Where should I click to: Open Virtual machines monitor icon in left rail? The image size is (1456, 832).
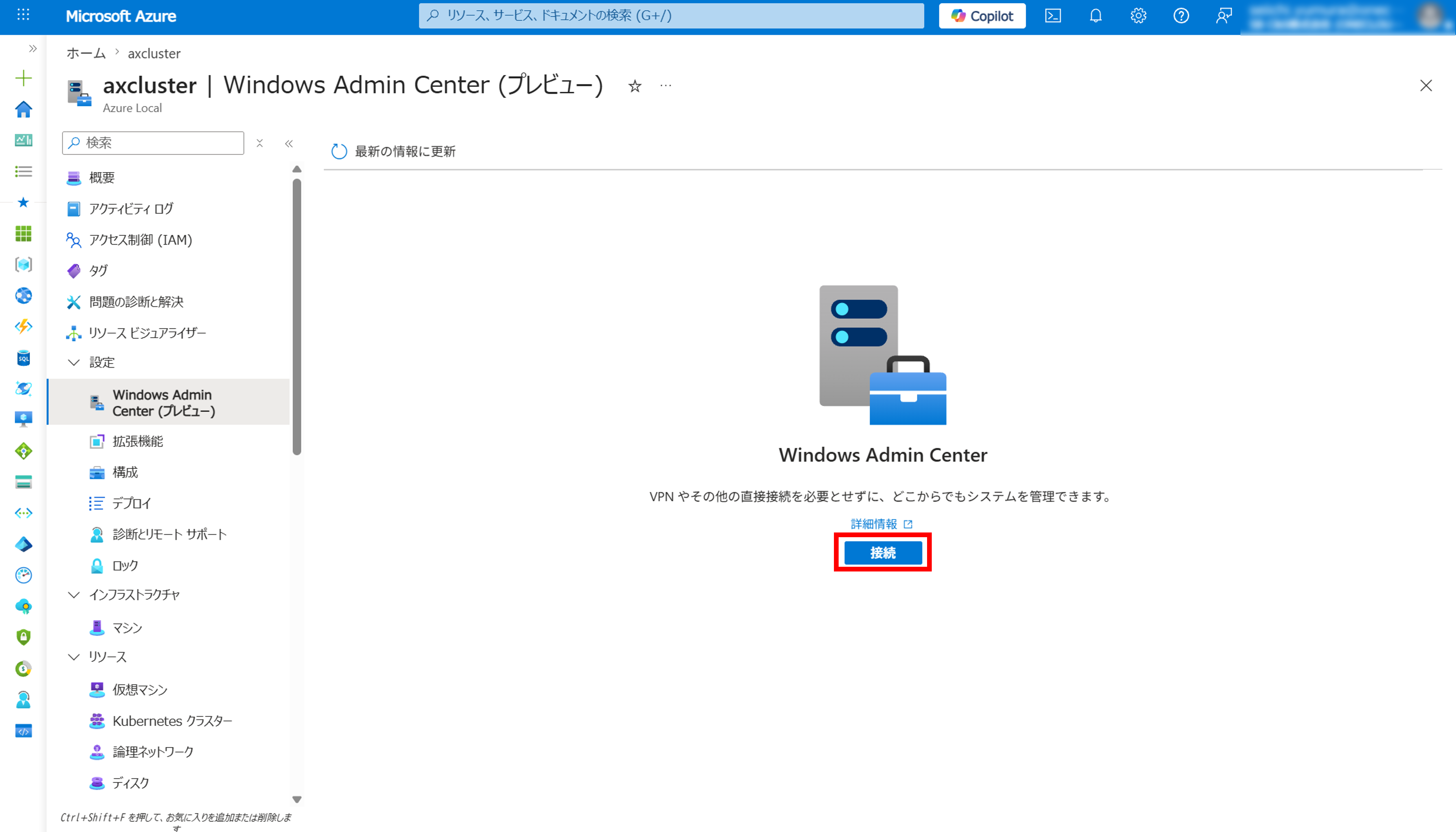pyautogui.click(x=24, y=420)
